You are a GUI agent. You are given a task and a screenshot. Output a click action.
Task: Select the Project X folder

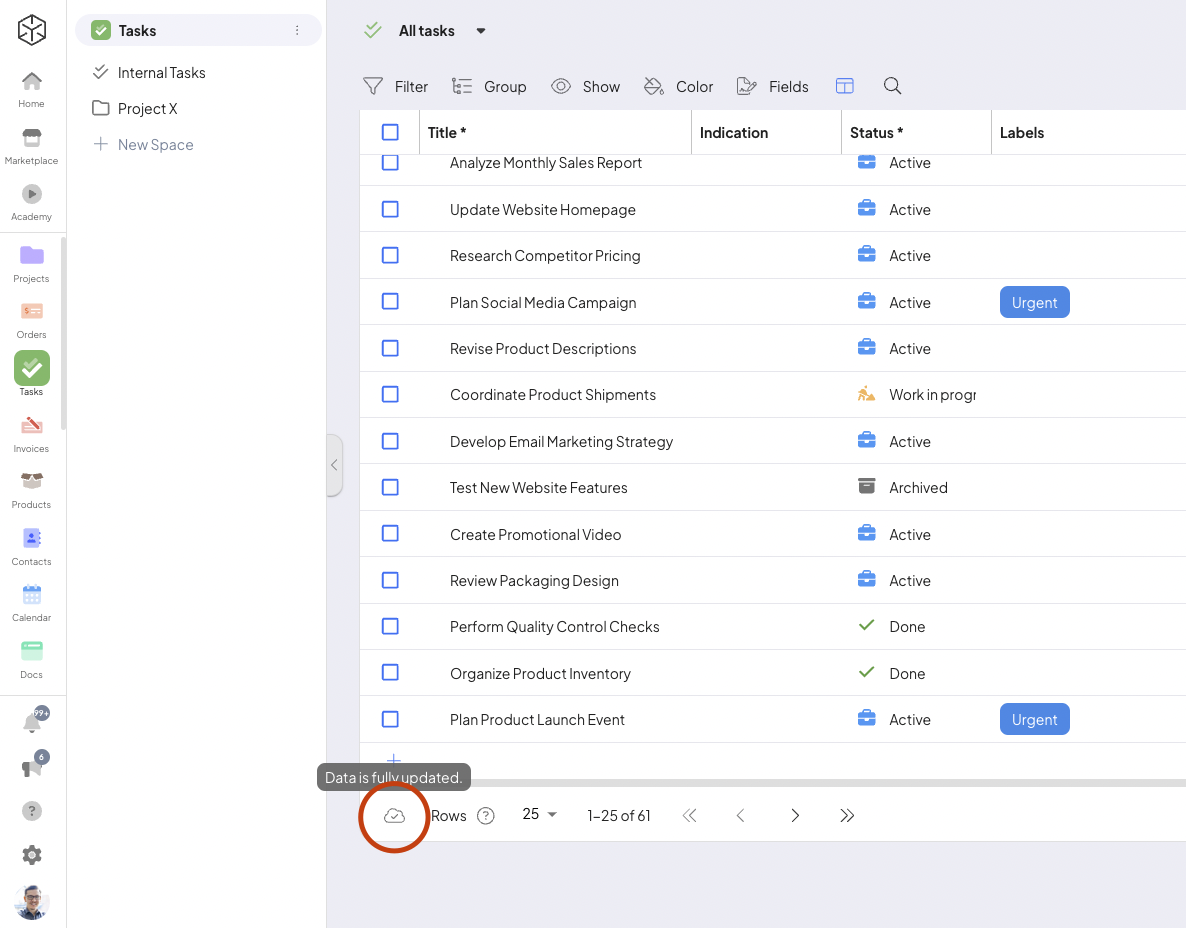pyautogui.click(x=147, y=109)
